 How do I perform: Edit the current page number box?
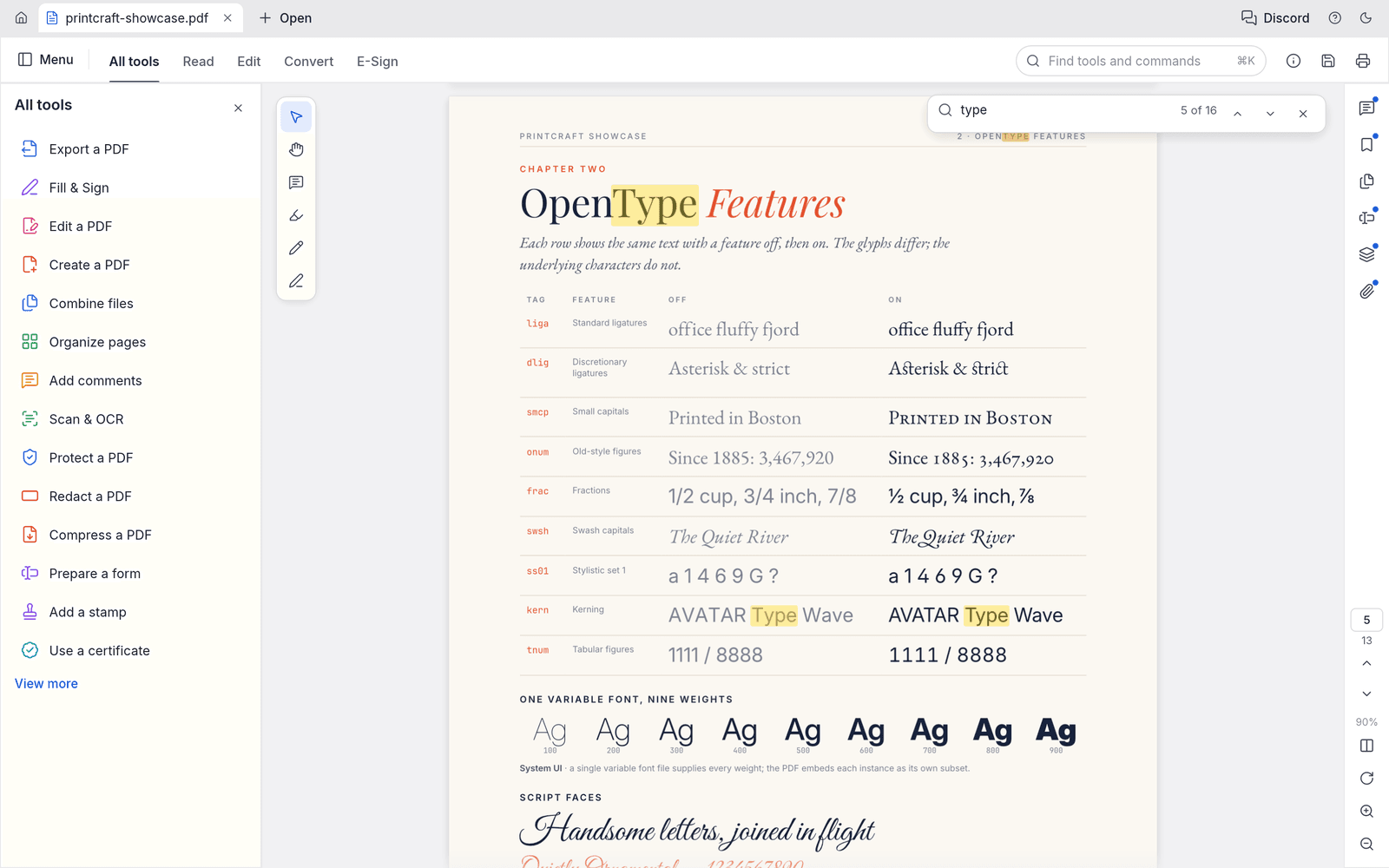(1367, 620)
